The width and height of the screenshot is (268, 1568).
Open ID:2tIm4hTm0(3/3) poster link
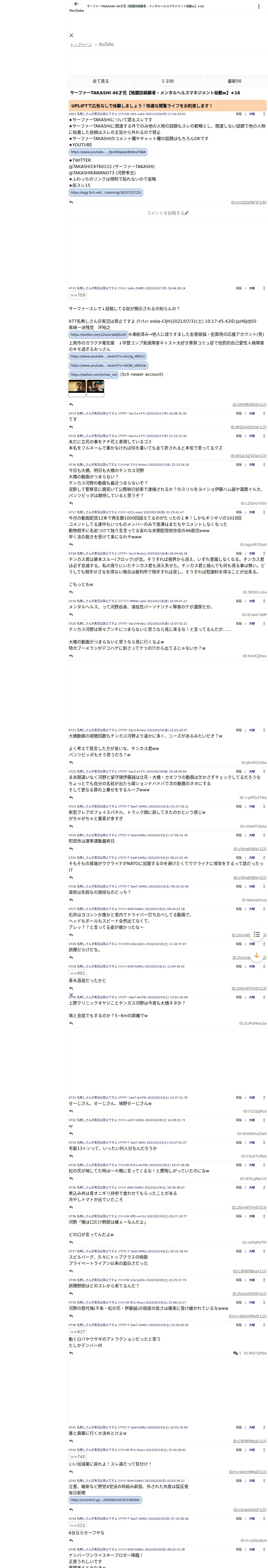point(249,1207)
